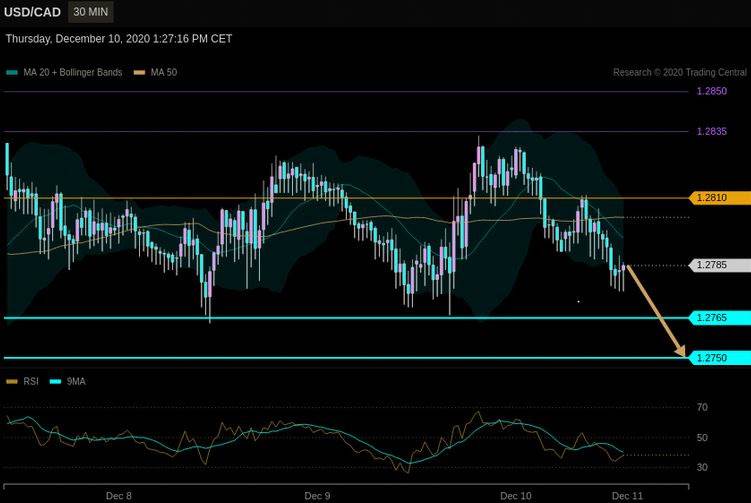Click the cyan 1.2750 target price tag
Screen dimensions: 751x503
pyautogui.click(x=720, y=358)
